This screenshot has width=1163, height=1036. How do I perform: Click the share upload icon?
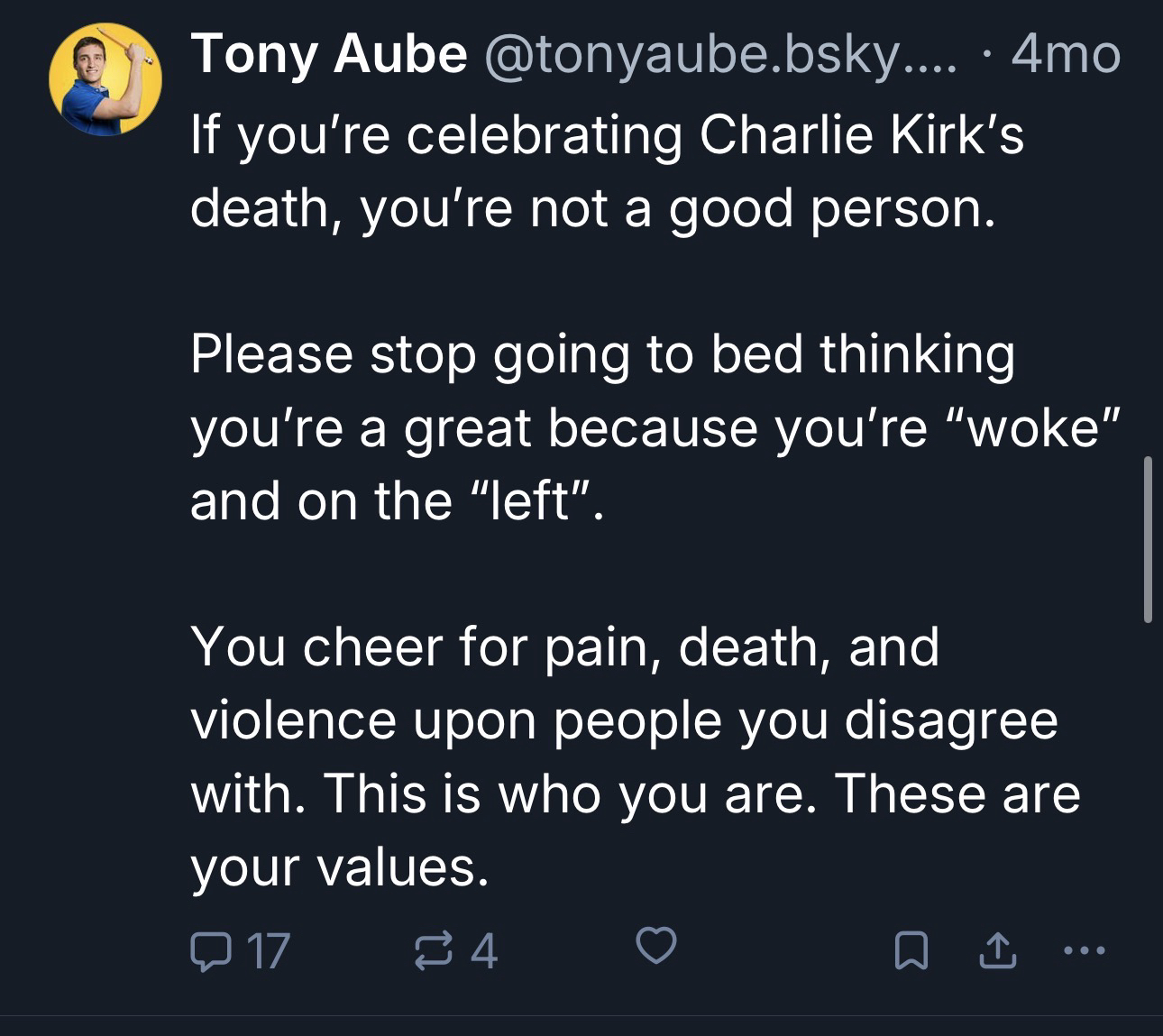(997, 950)
